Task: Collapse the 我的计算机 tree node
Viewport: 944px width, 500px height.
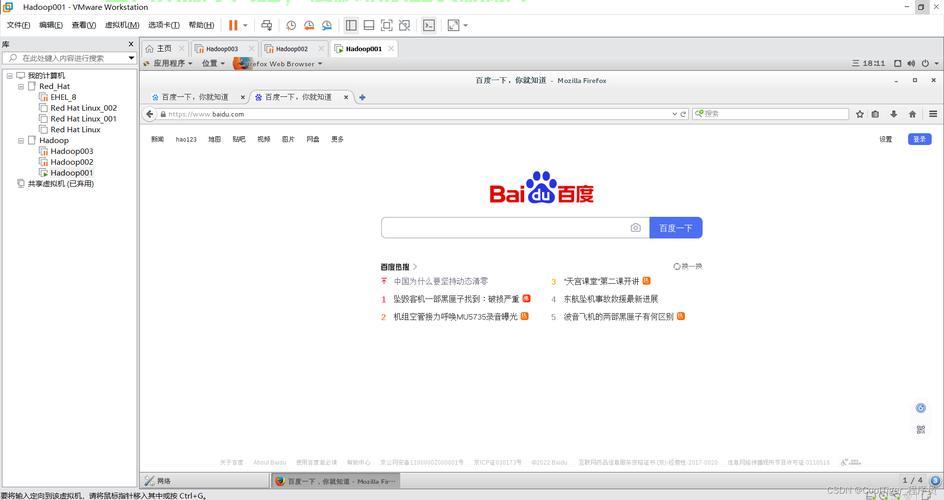Action: click(x=10, y=76)
